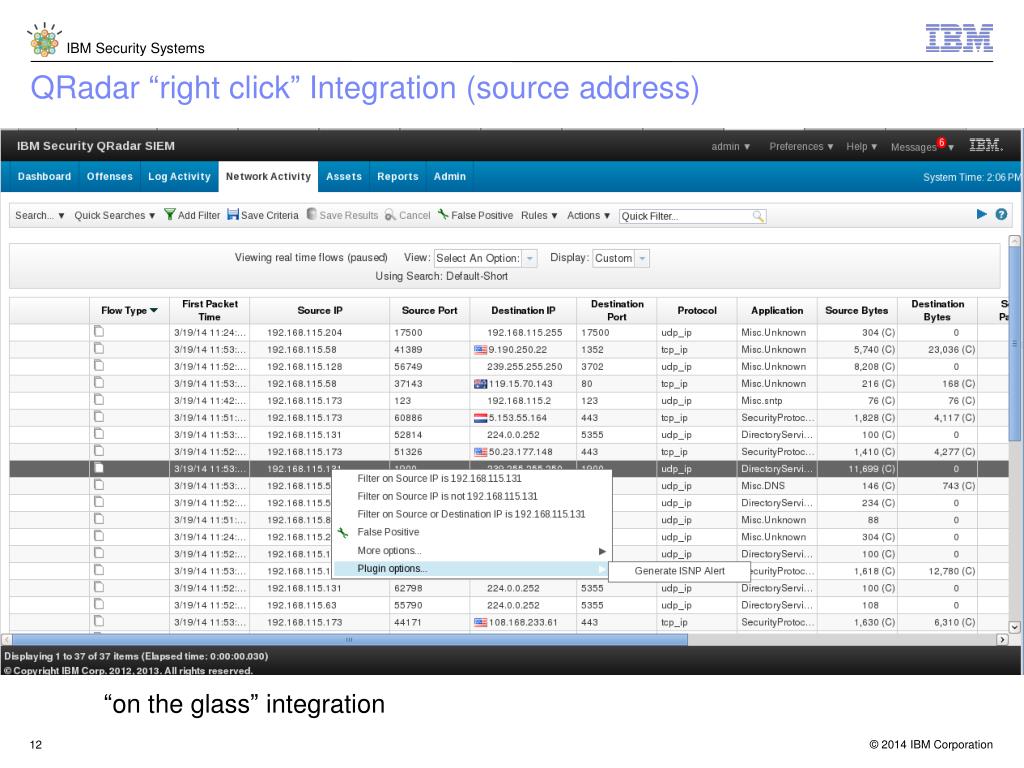Expand the Quick Searches menu
Image resolution: width=1024 pixels, height=768 pixels.
coord(115,215)
